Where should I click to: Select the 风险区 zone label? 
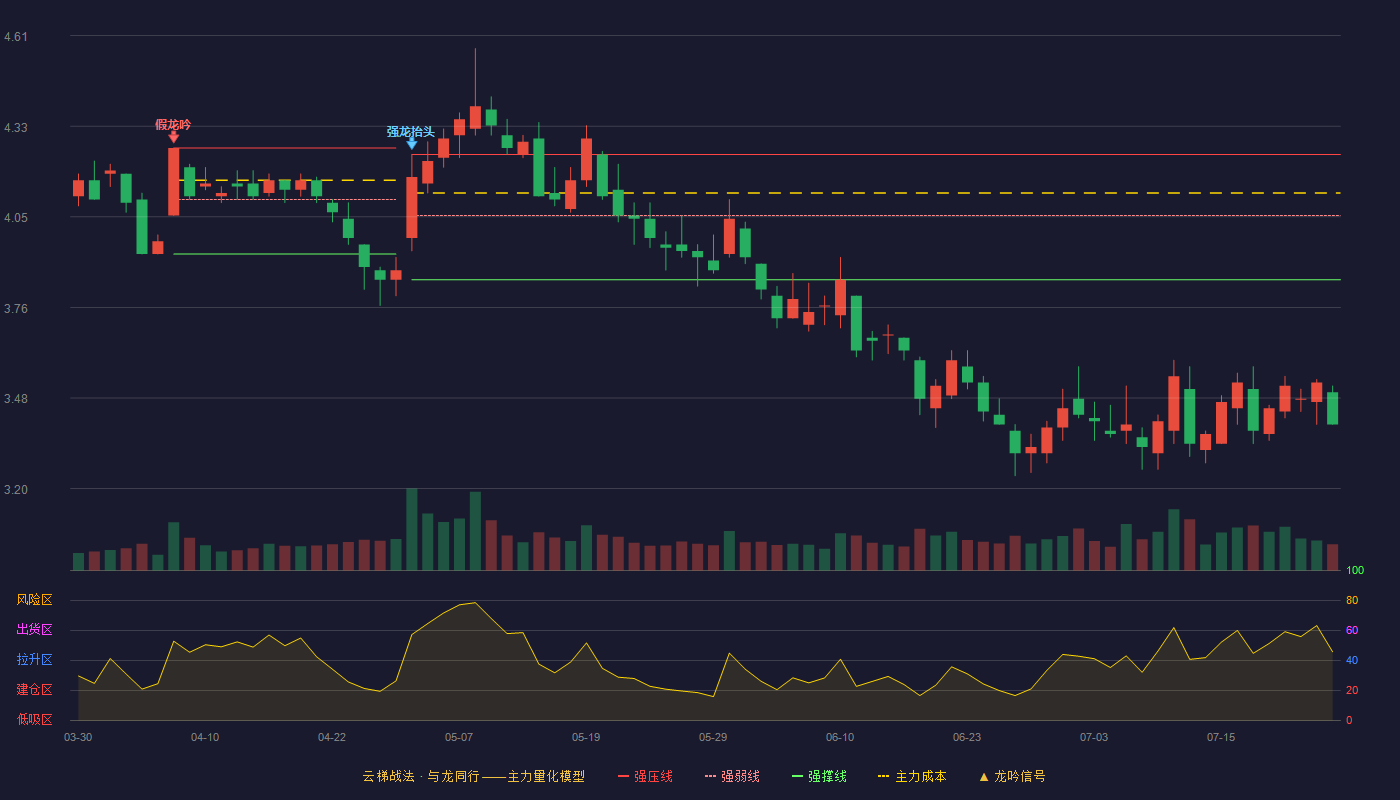34,600
